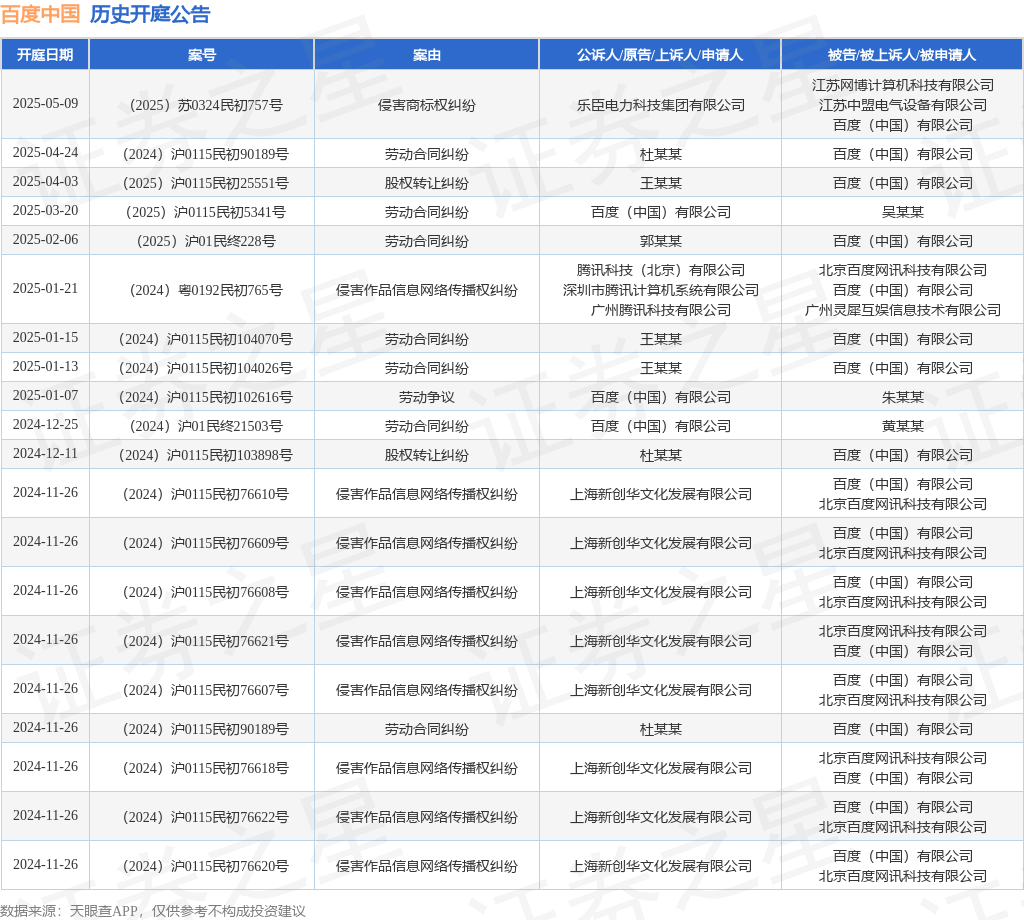Image resolution: width=1024 pixels, height=920 pixels.
Task: Click plaintiff 广州腾讯科技有限公司
Action: click(660, 310)
